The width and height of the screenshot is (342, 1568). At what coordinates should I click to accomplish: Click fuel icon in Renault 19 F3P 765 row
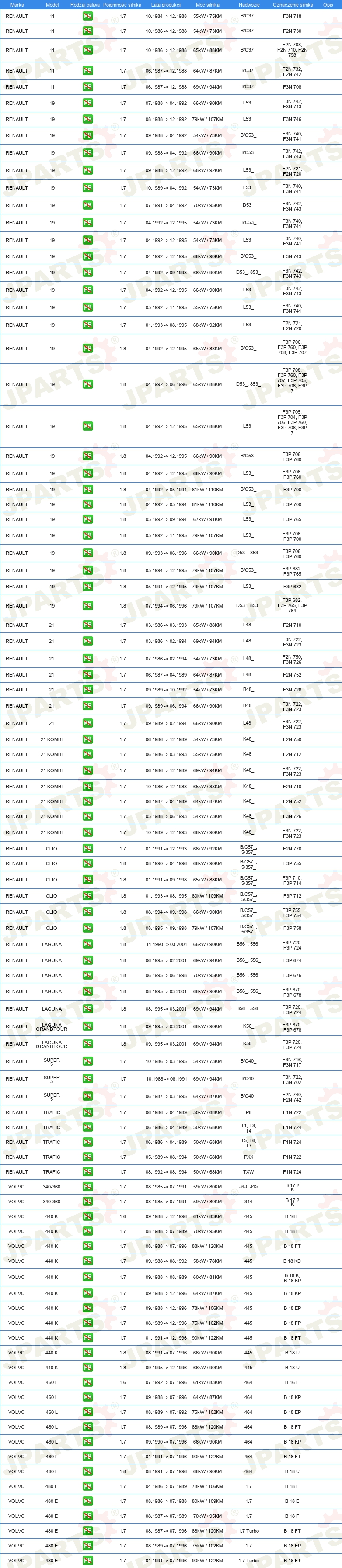[88, 519]
